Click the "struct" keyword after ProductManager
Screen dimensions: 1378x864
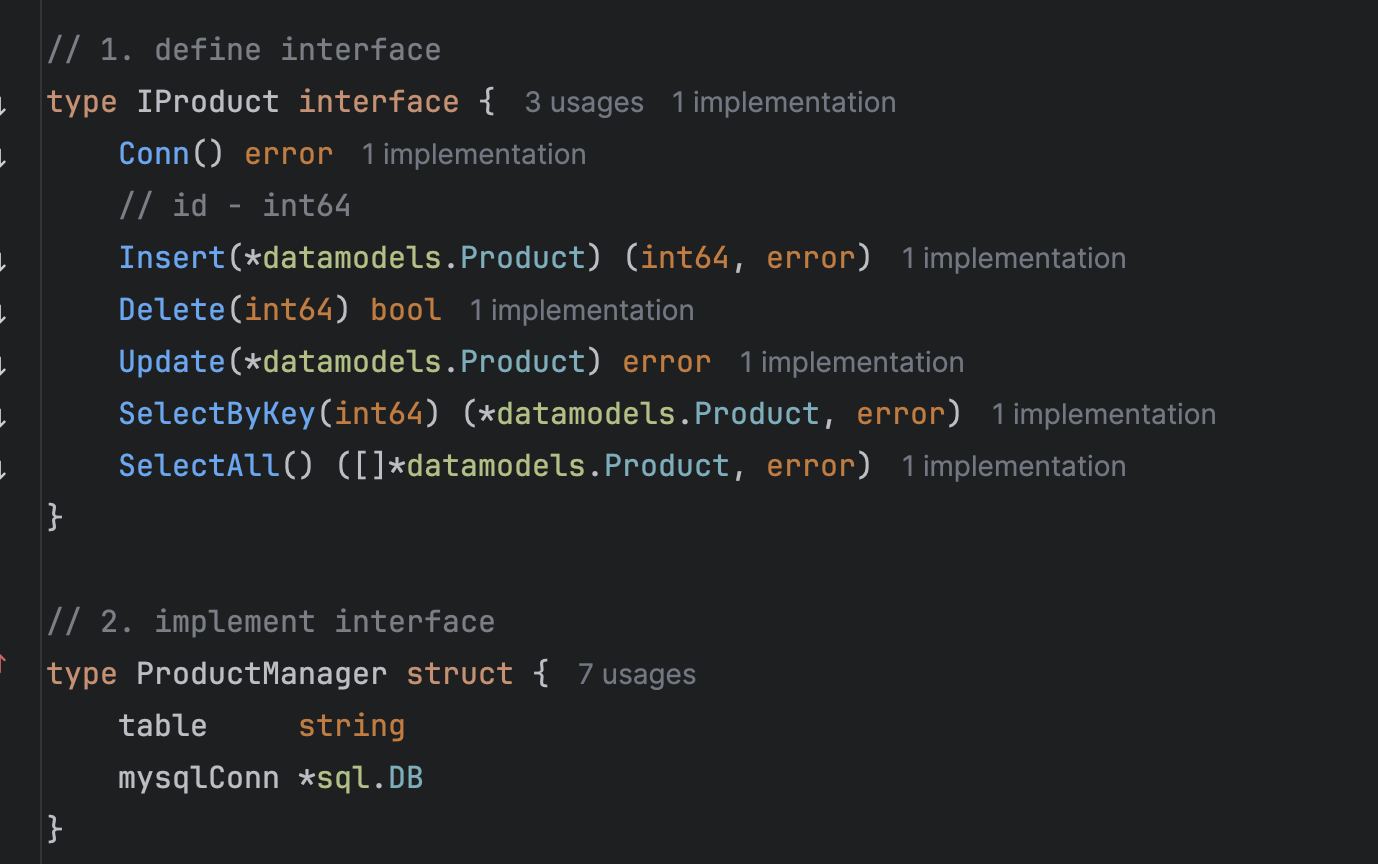point(459,674)
